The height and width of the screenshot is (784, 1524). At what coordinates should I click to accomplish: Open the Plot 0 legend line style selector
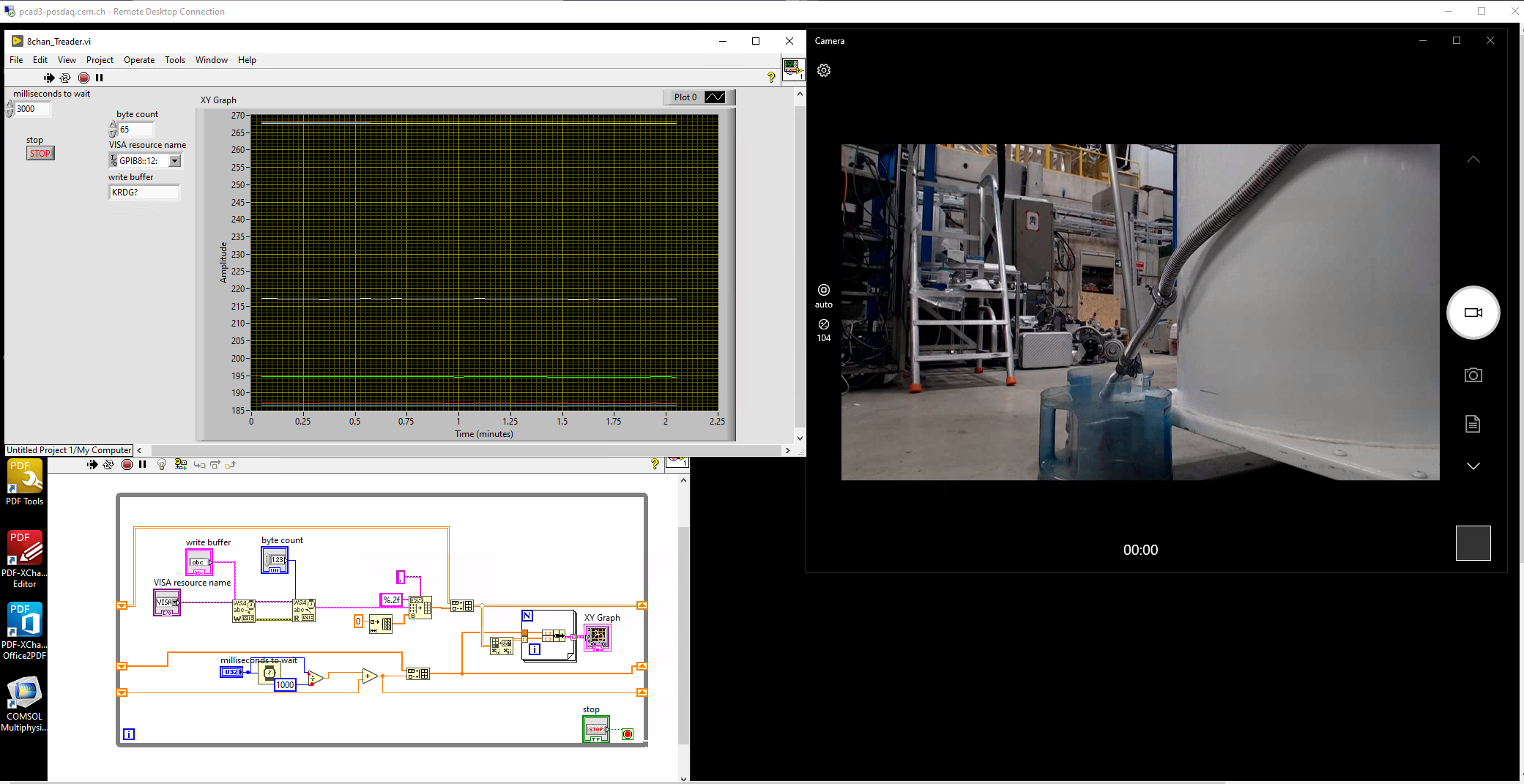[x=715, y=97]
